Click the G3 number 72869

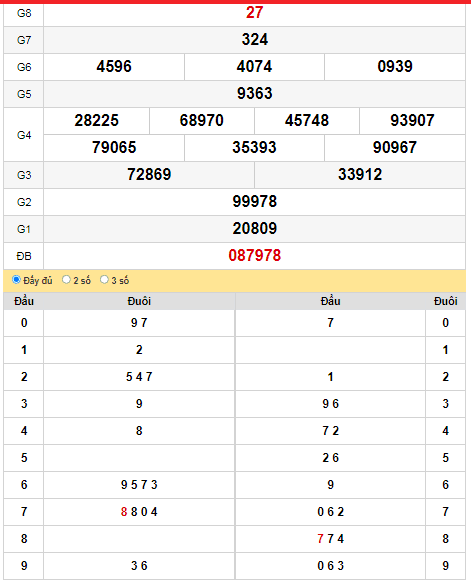click(x=149, y=175)
